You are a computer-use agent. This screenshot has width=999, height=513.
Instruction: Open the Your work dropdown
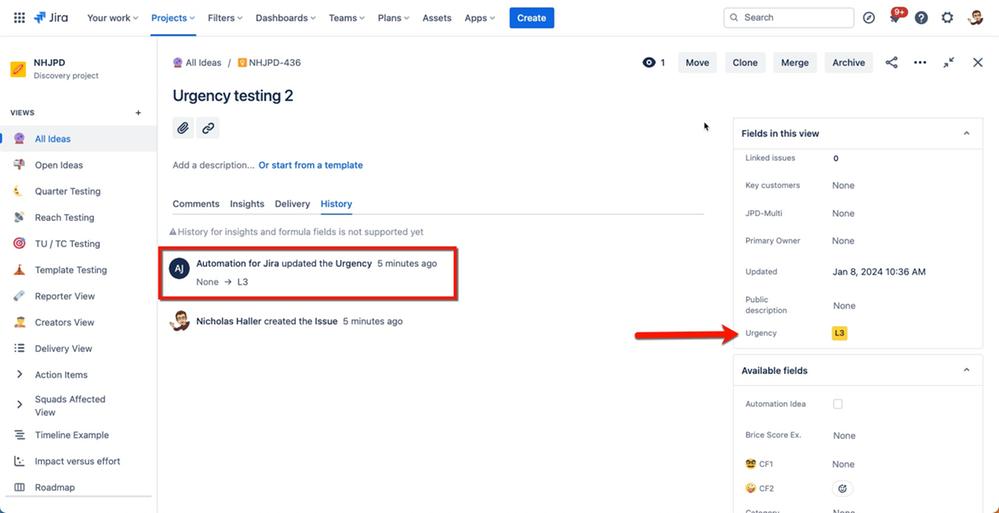coord(113,18)
